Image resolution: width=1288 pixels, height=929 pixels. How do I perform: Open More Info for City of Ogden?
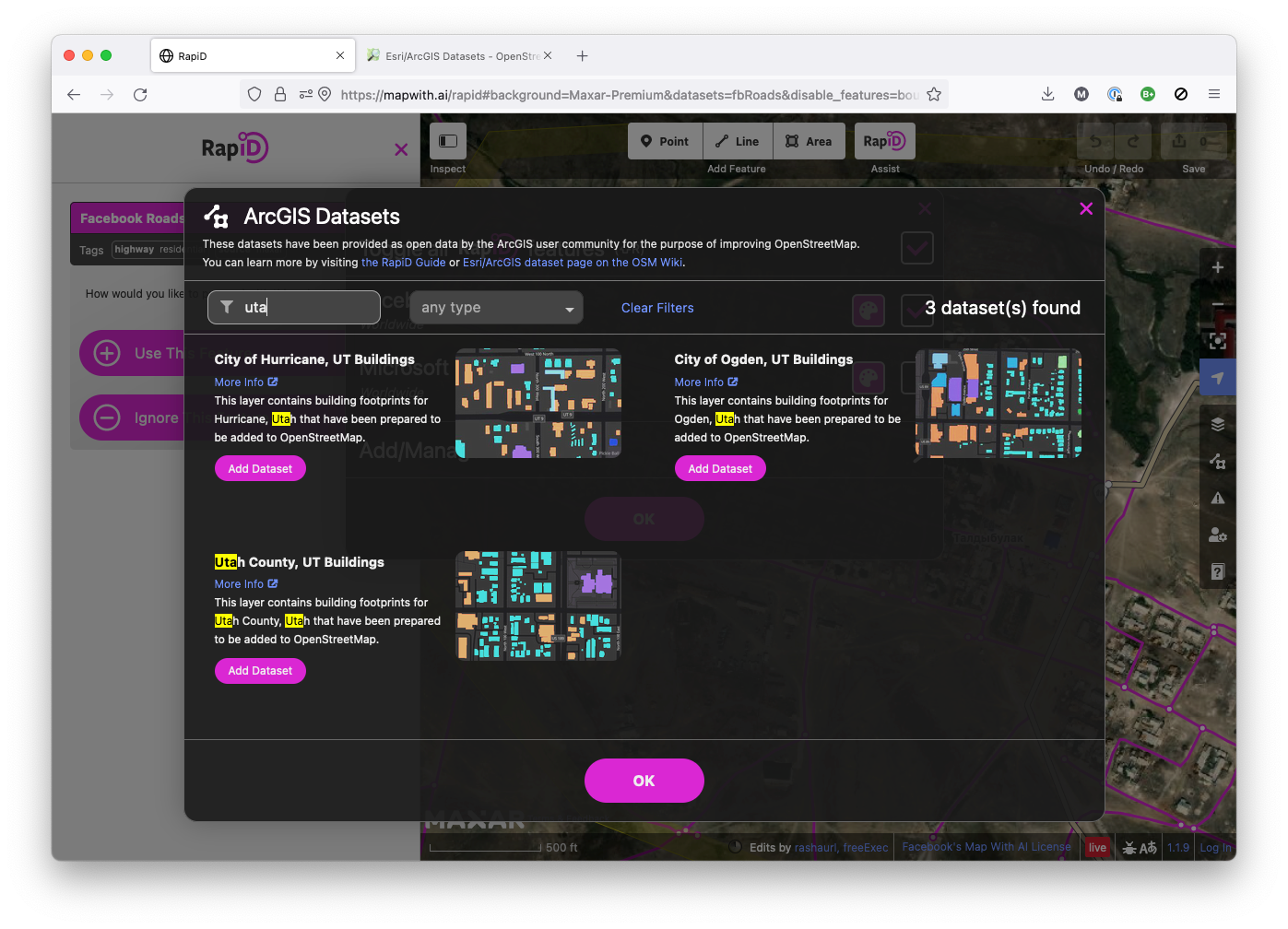pos(706,382)
